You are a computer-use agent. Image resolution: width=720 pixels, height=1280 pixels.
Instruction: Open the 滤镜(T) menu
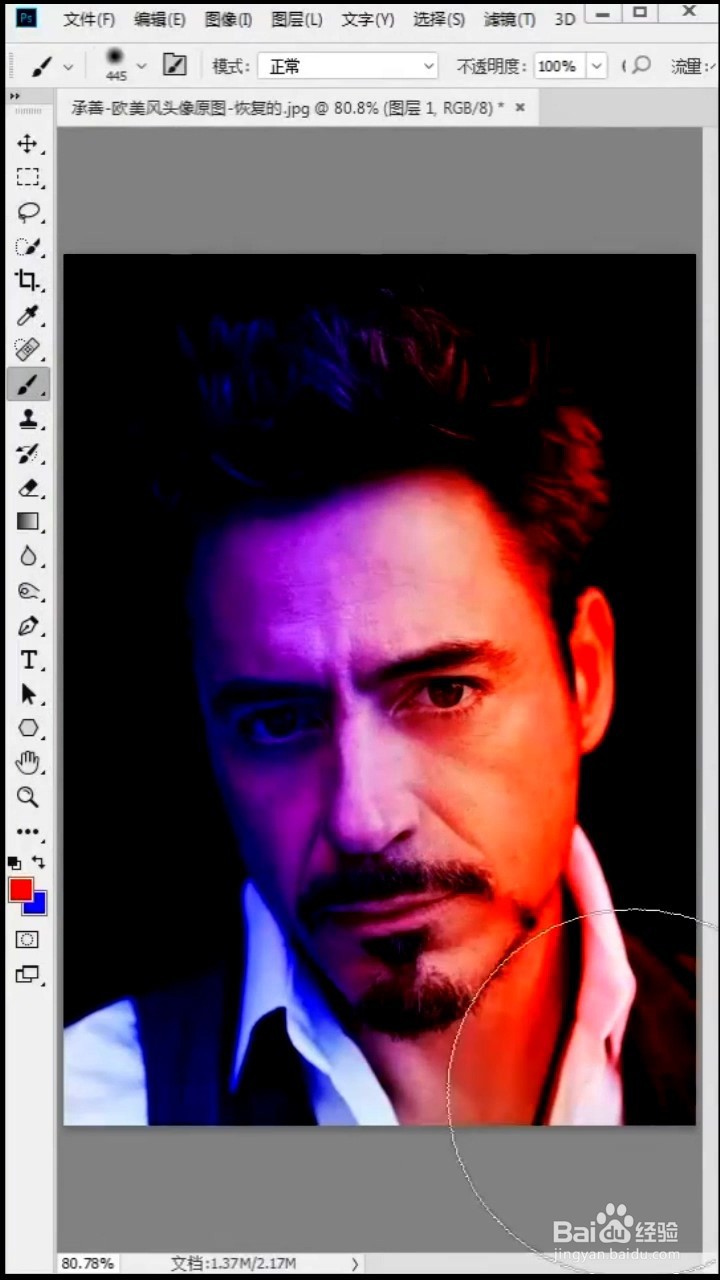[509, 19]
